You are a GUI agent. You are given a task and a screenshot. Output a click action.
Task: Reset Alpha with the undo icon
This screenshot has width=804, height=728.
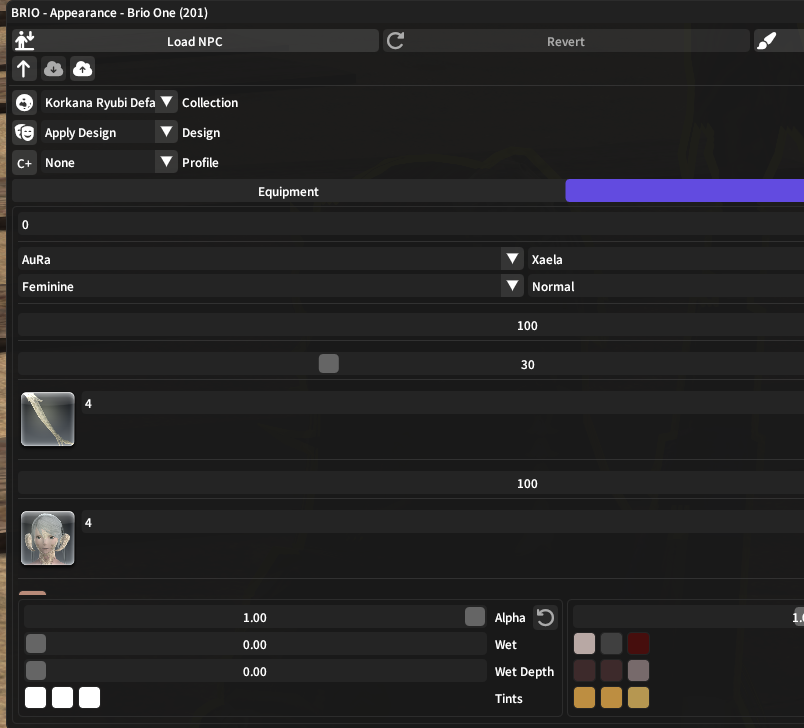click(x=545, y=617)
